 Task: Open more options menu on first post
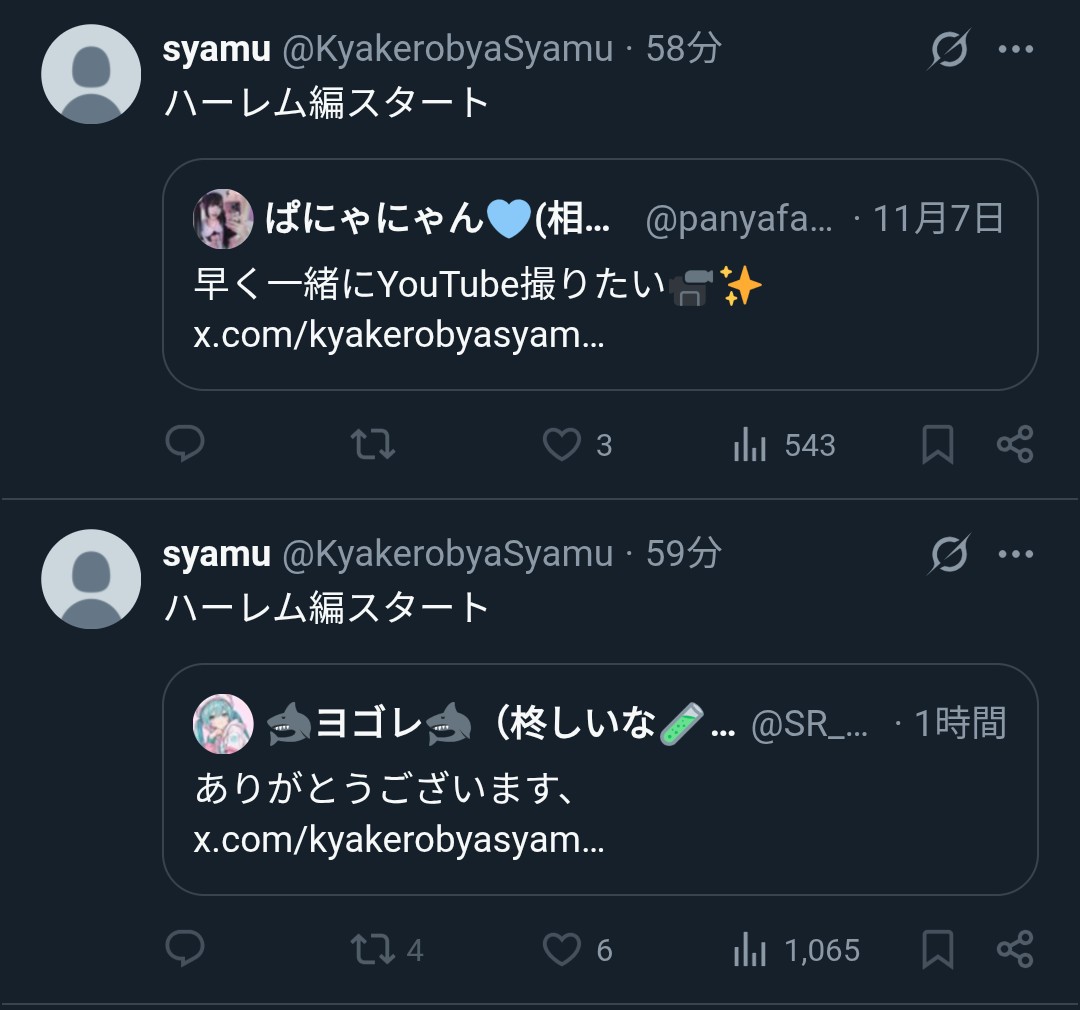click(x=1016, y=49)
